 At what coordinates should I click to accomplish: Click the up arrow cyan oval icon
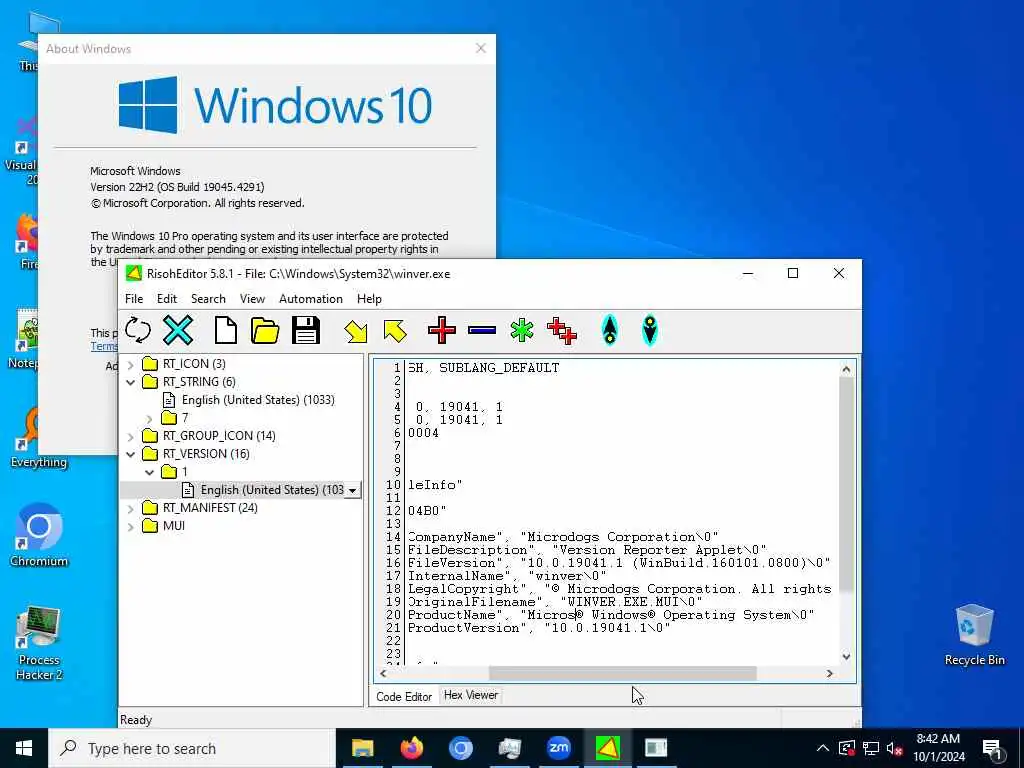[x=609, y=330]
